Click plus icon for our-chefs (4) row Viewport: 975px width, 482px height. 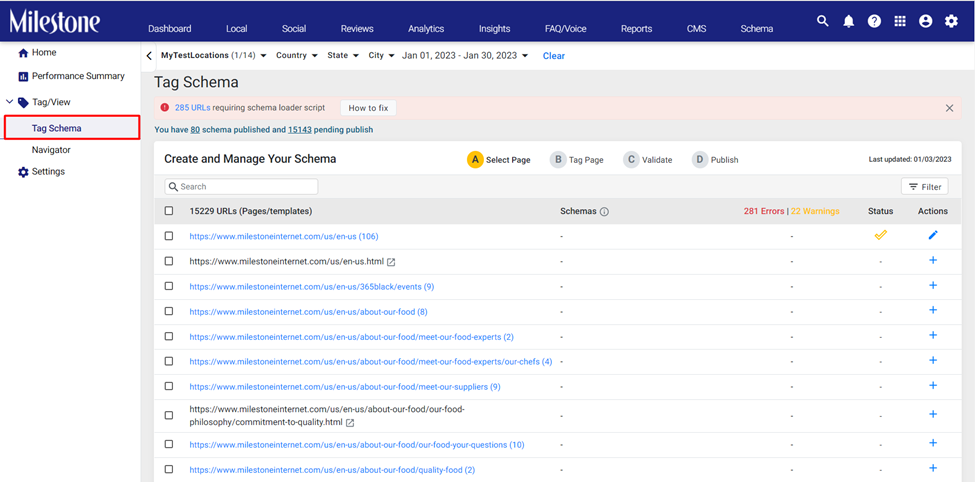tap(933, 359)
